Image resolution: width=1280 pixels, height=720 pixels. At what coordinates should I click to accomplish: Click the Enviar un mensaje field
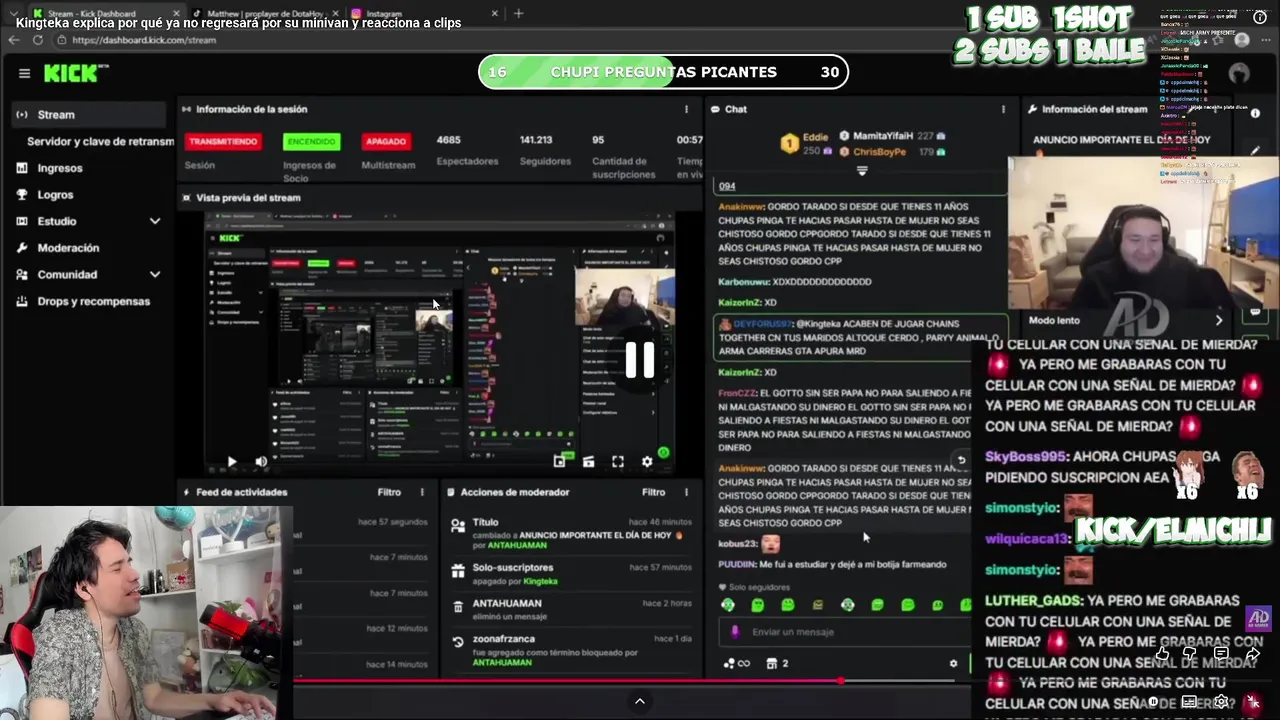pyautogui.click(x=845, y=631)
